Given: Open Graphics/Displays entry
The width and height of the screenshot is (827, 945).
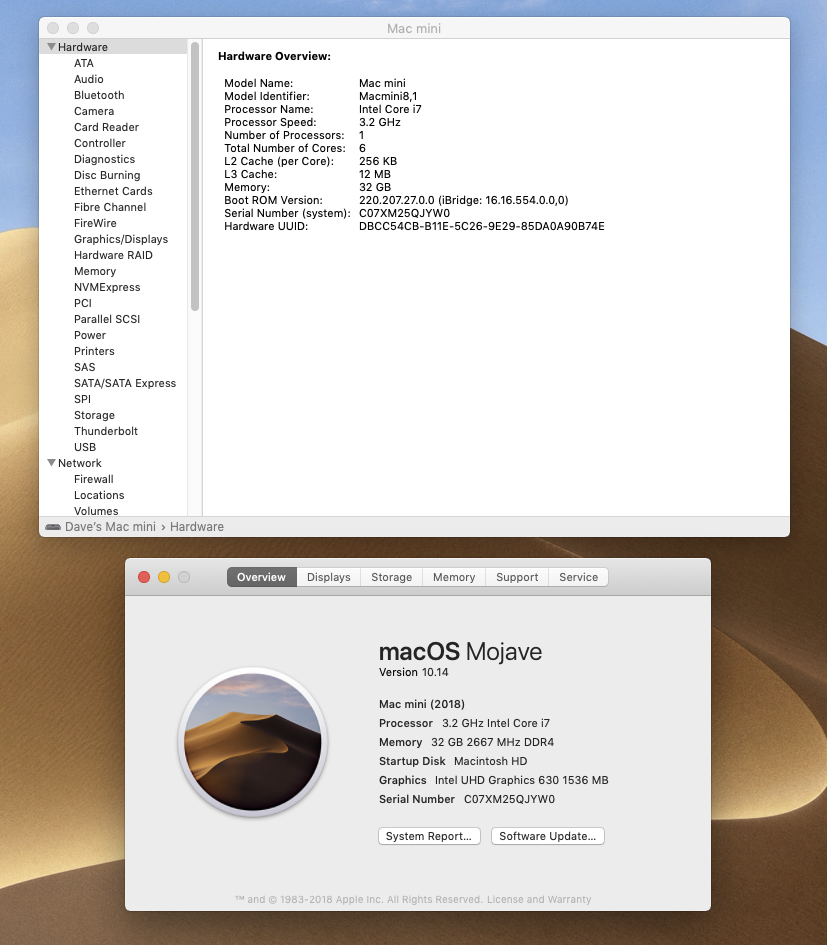Looking at the screenshot, I should 121,239.
